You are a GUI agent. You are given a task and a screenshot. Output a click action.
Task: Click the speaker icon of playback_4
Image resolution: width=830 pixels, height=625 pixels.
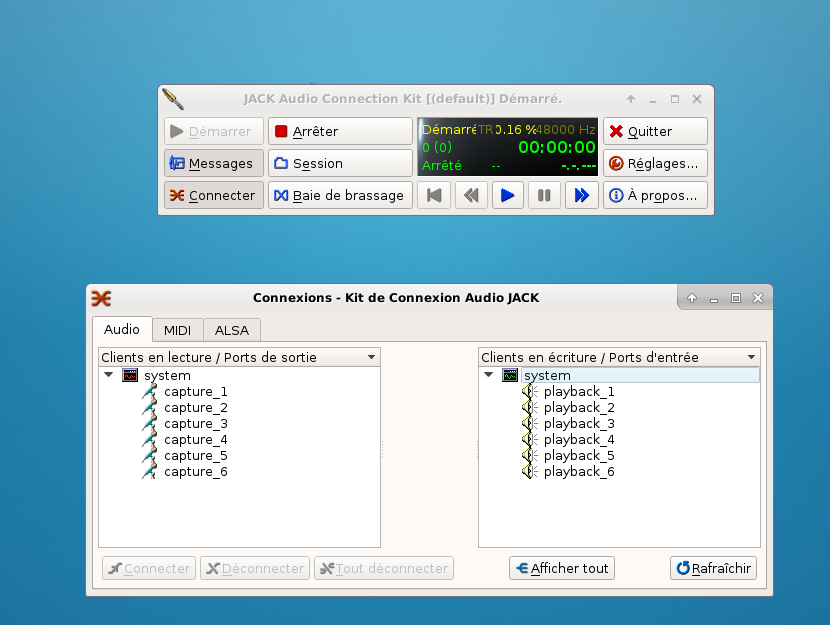[529, 439]
